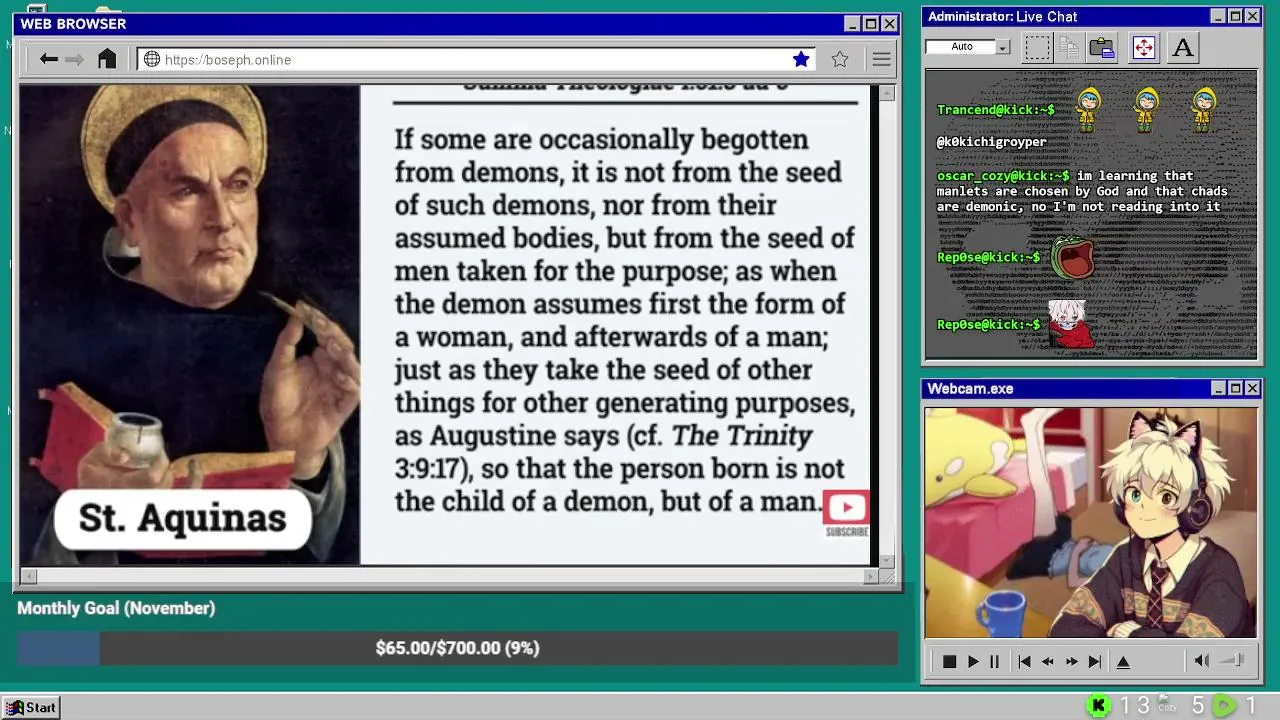Click the Trancend@kick username in chat

(x=996, y=109)
